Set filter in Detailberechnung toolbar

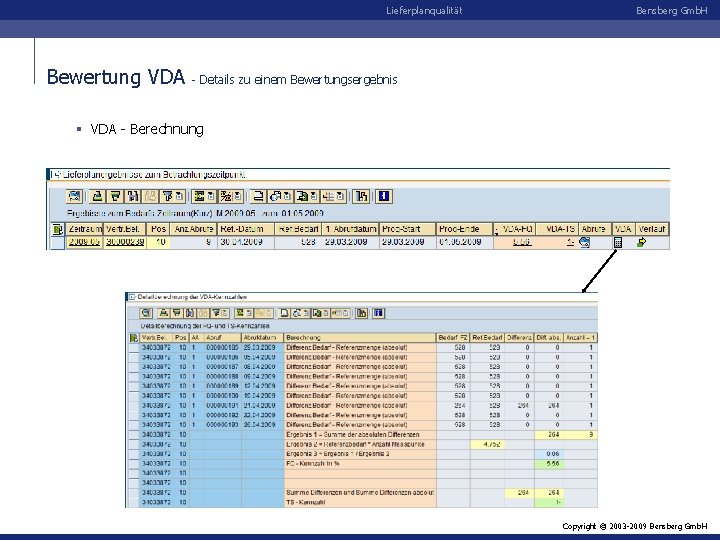click(x=216, y=313)
